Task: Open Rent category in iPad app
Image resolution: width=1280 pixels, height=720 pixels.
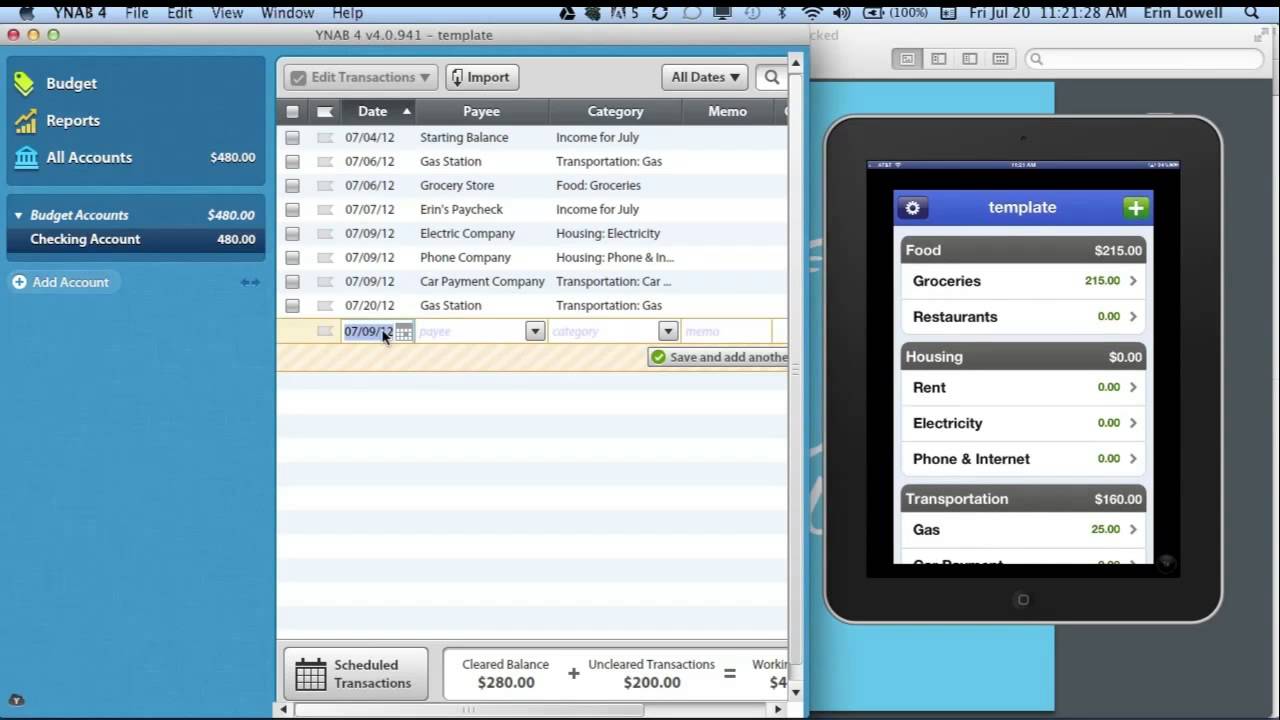Action: click(x=1023, y=388)
